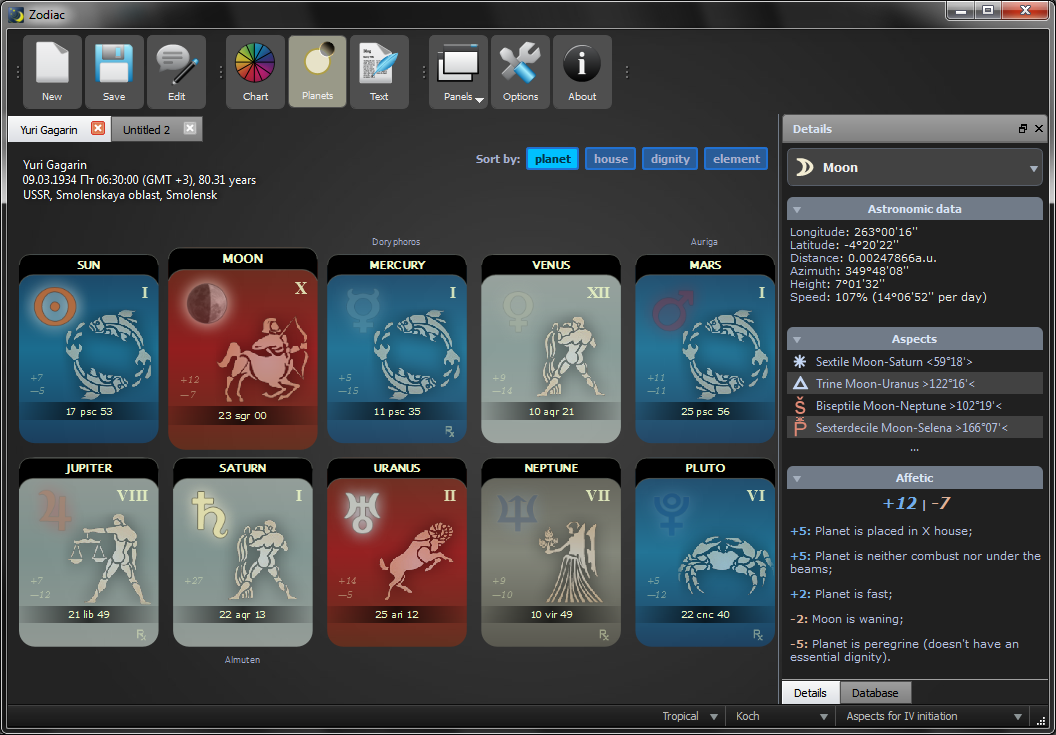Click the Neptune trident glyph

[517, 512]
